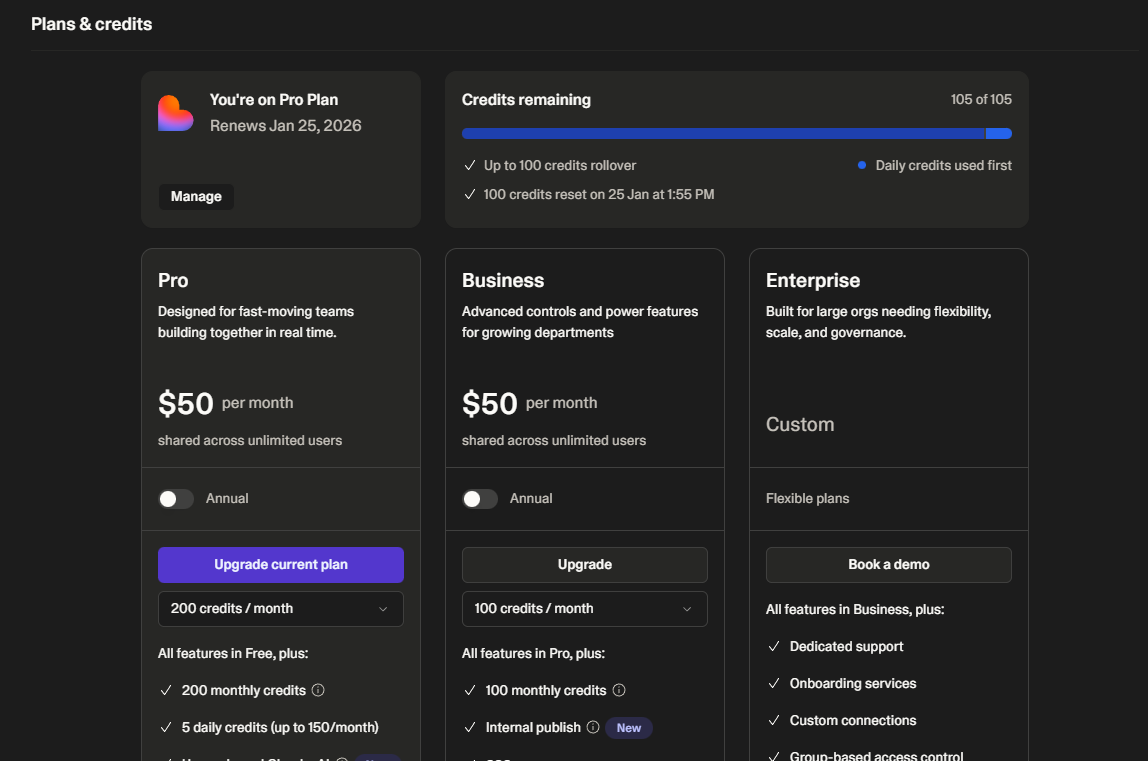Screen dimensions: 1148x761
Task: Enable Annual billing toggle on Business plan
Action: pyautogui.click(x=480, y=499)
